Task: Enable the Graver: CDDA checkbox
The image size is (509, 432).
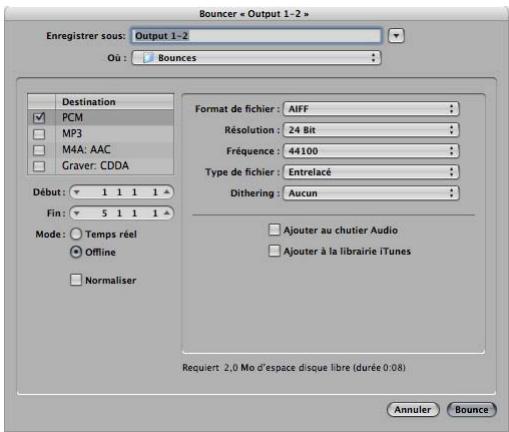Action: coord(39,166)
